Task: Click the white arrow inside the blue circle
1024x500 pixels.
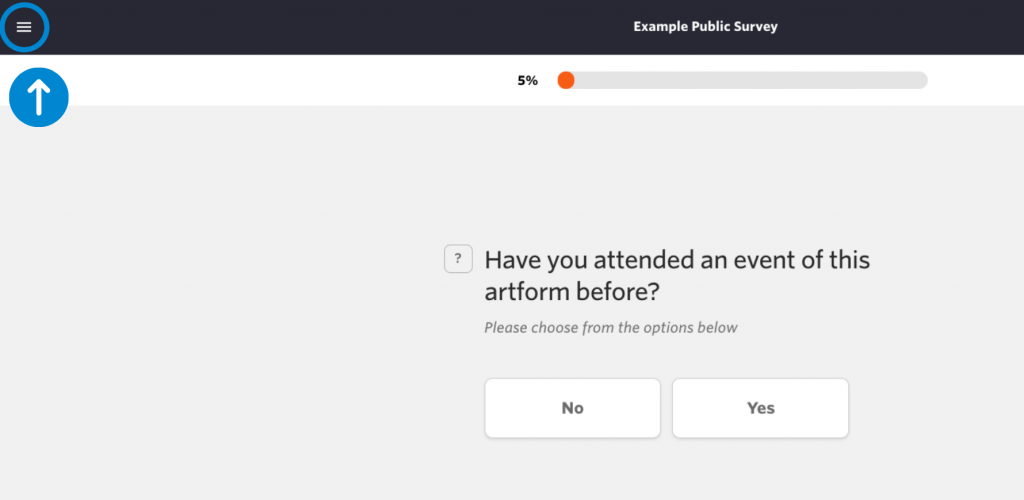Action: [x=39, y=97]
